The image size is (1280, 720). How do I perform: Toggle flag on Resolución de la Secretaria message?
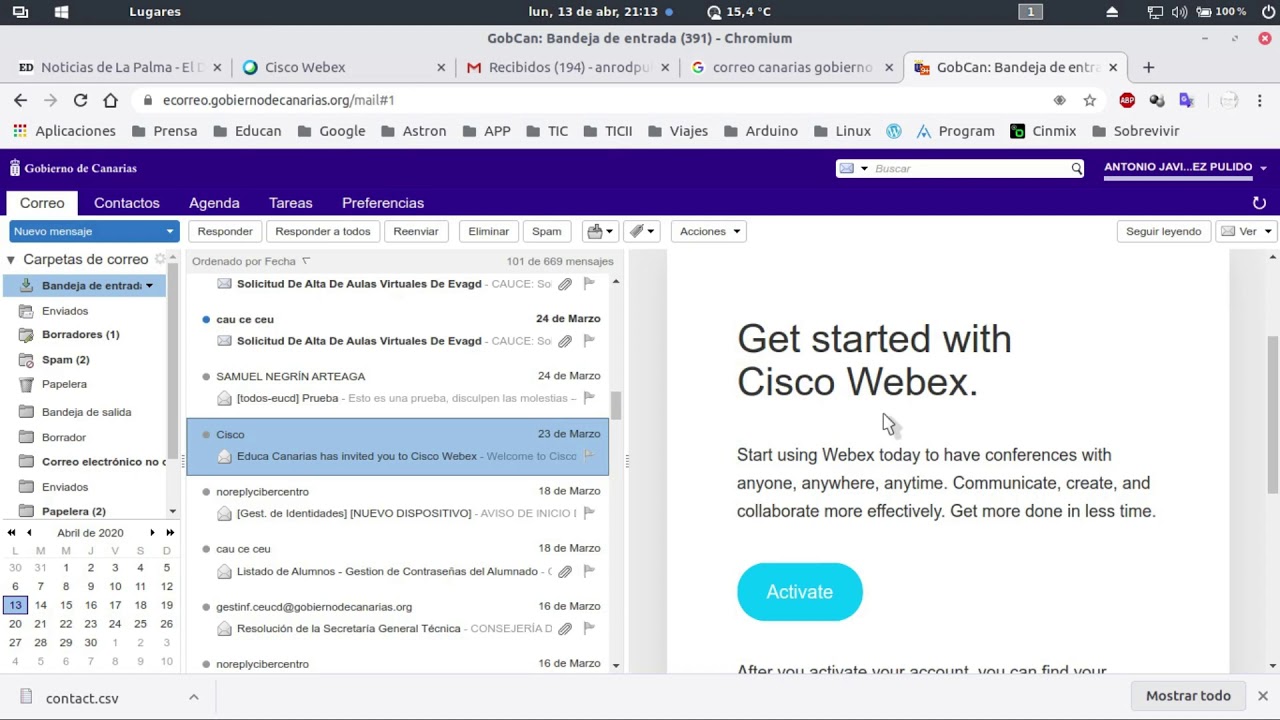[x=589, y=628]
